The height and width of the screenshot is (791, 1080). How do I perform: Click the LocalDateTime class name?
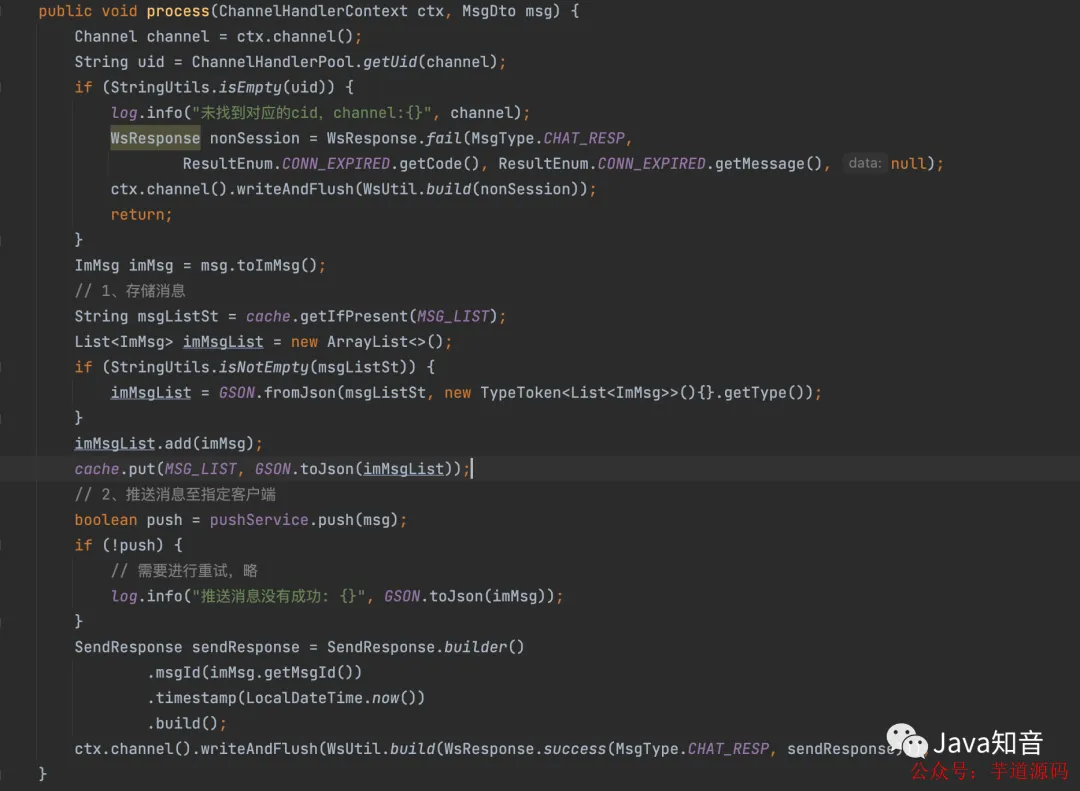304,698
